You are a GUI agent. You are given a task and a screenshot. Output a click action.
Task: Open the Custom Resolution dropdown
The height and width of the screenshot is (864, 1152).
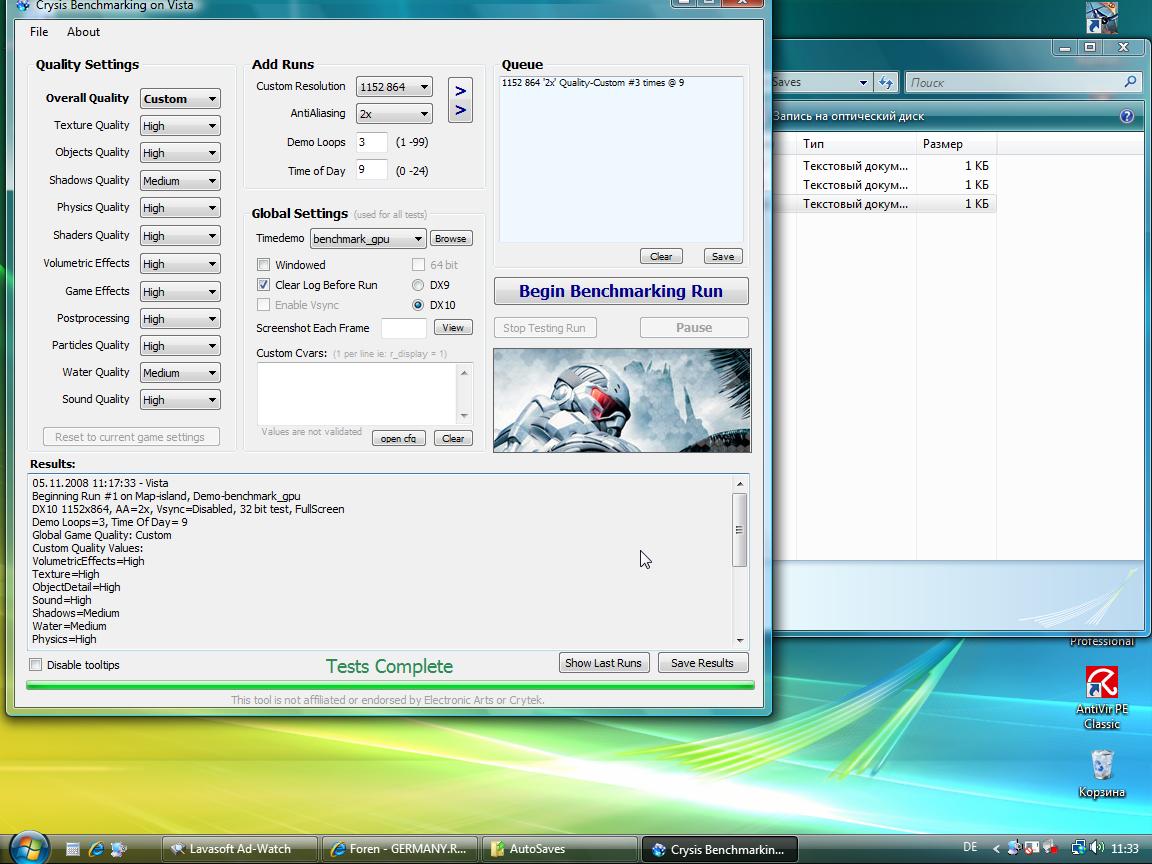(394, 87)
